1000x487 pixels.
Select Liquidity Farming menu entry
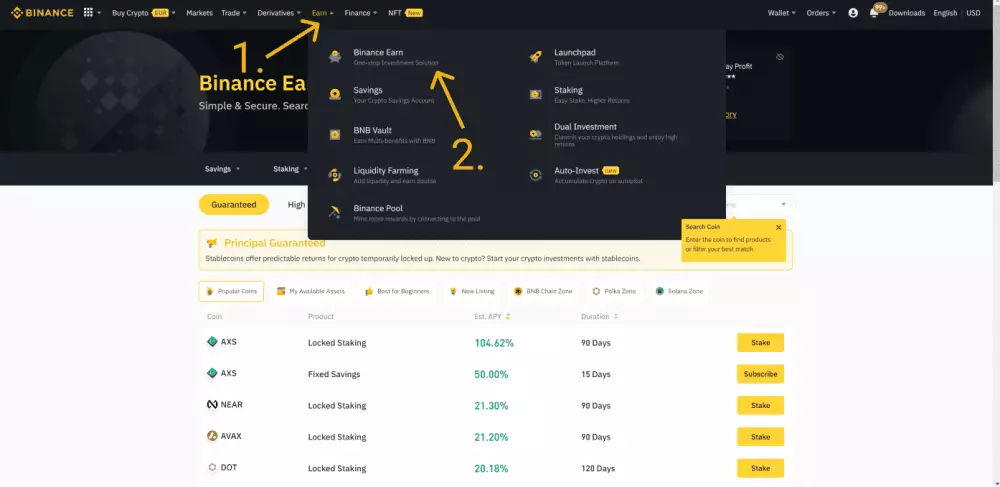(x=386, y=170)
